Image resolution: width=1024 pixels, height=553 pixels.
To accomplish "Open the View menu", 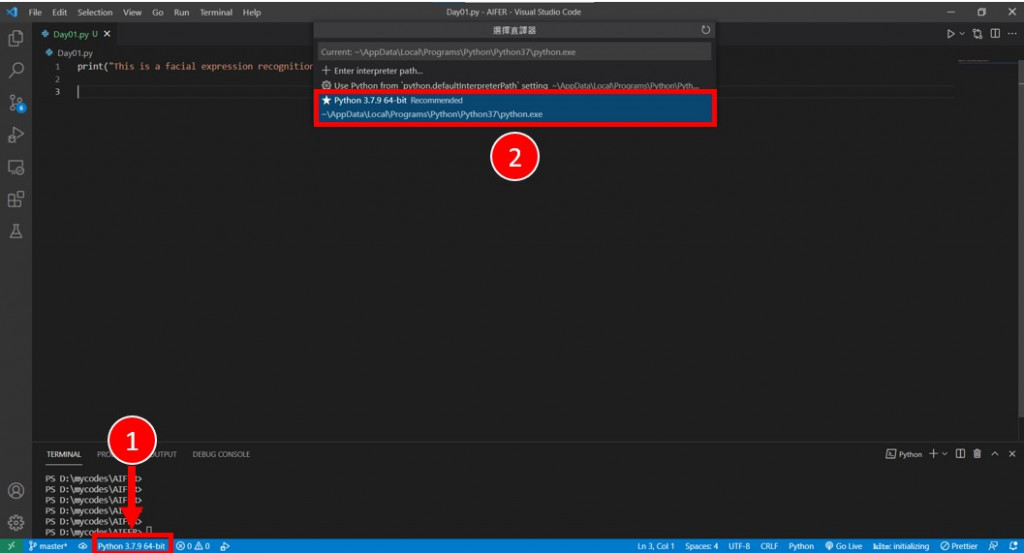I will (132, 12).
